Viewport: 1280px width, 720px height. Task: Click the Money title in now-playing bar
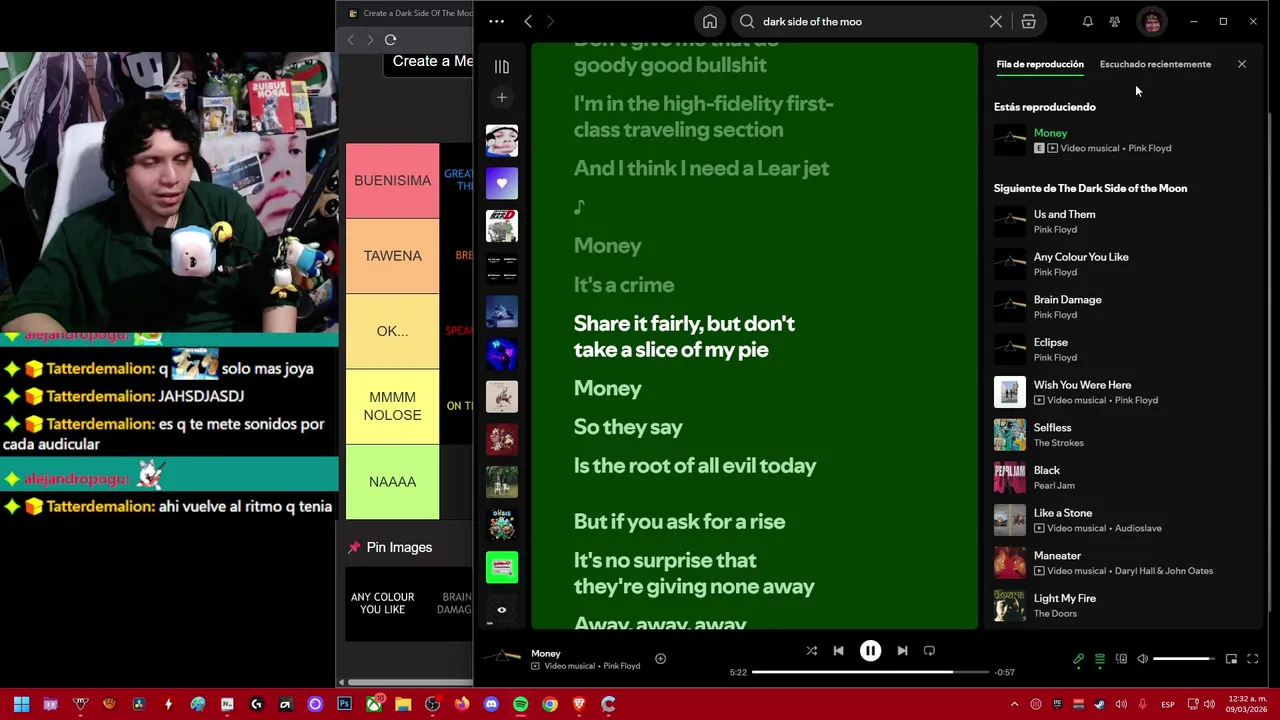click(546, 653)
